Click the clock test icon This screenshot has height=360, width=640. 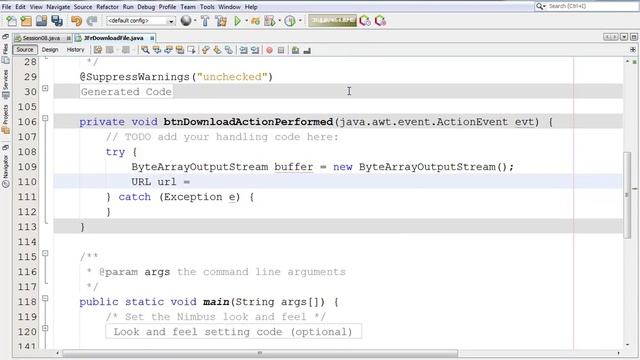(290, 21)
